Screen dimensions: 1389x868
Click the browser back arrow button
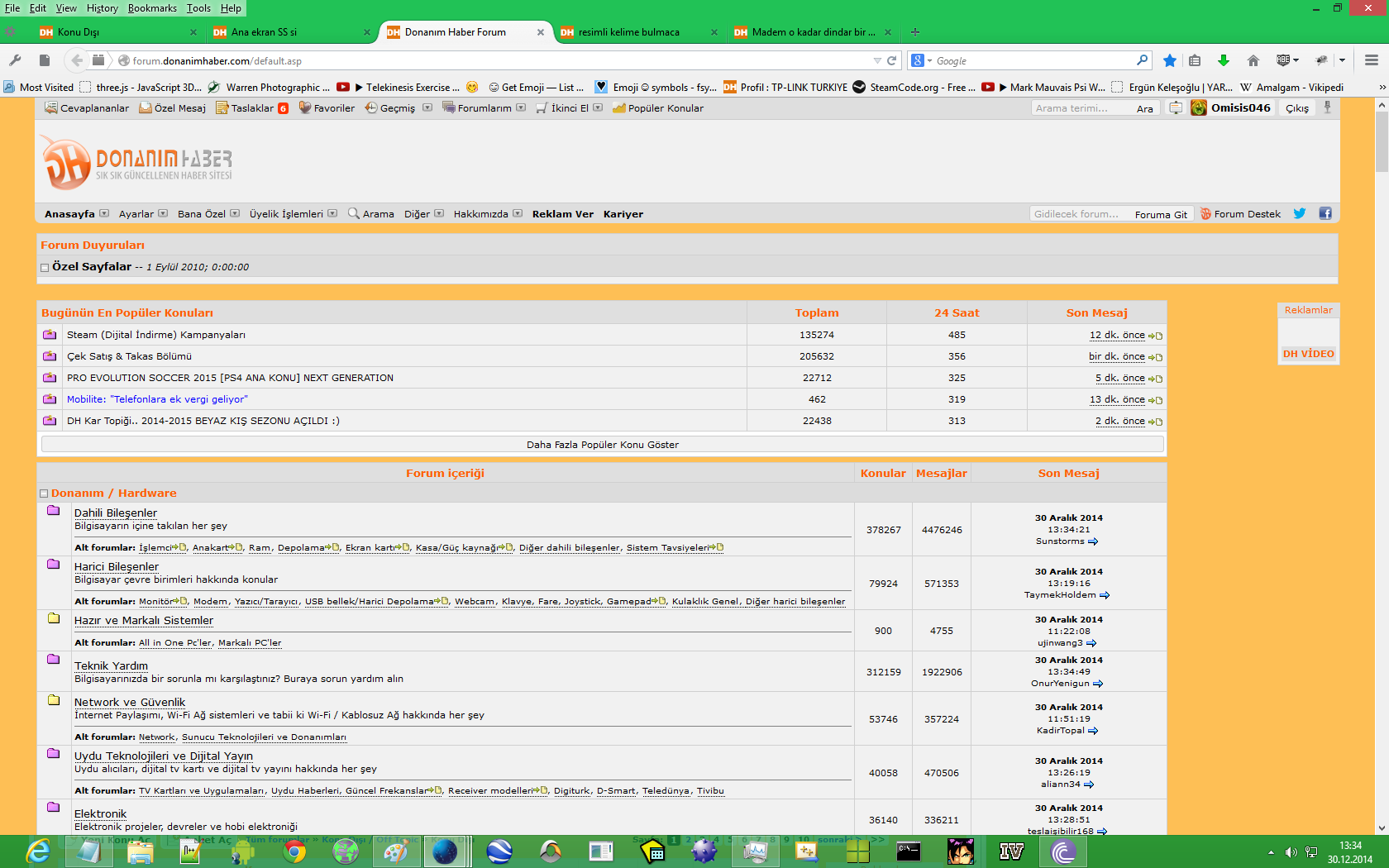coord(77,60)
